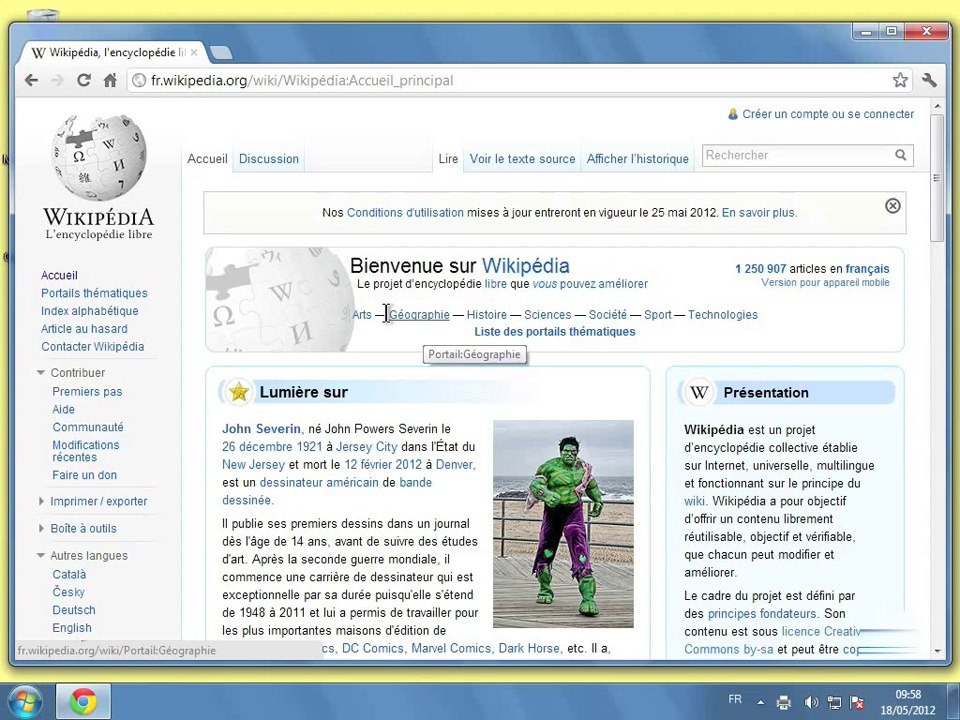Click the Lumière sur star icon

[x=238, y=392]
